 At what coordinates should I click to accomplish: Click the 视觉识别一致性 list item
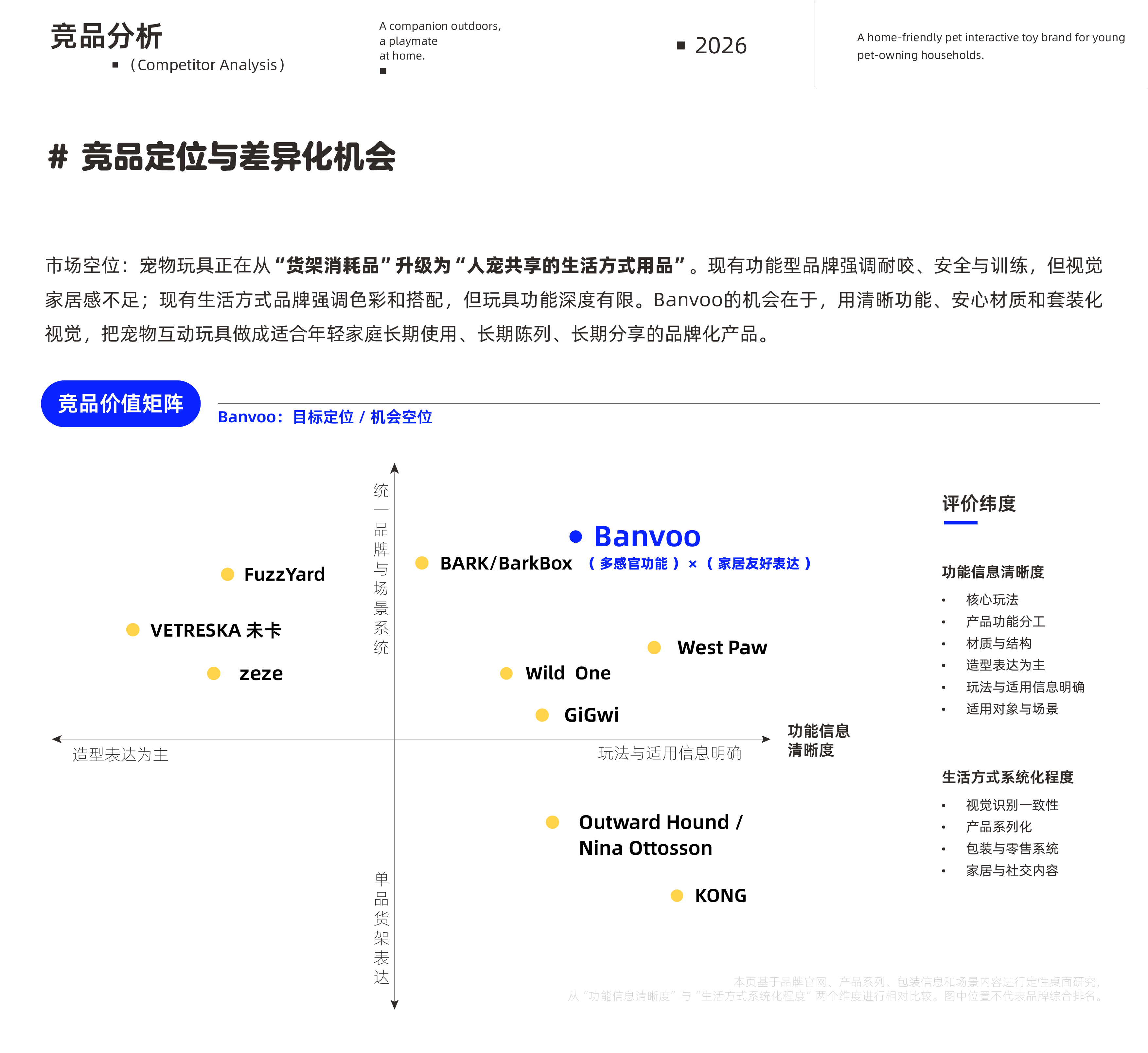tap(1012, 805)
